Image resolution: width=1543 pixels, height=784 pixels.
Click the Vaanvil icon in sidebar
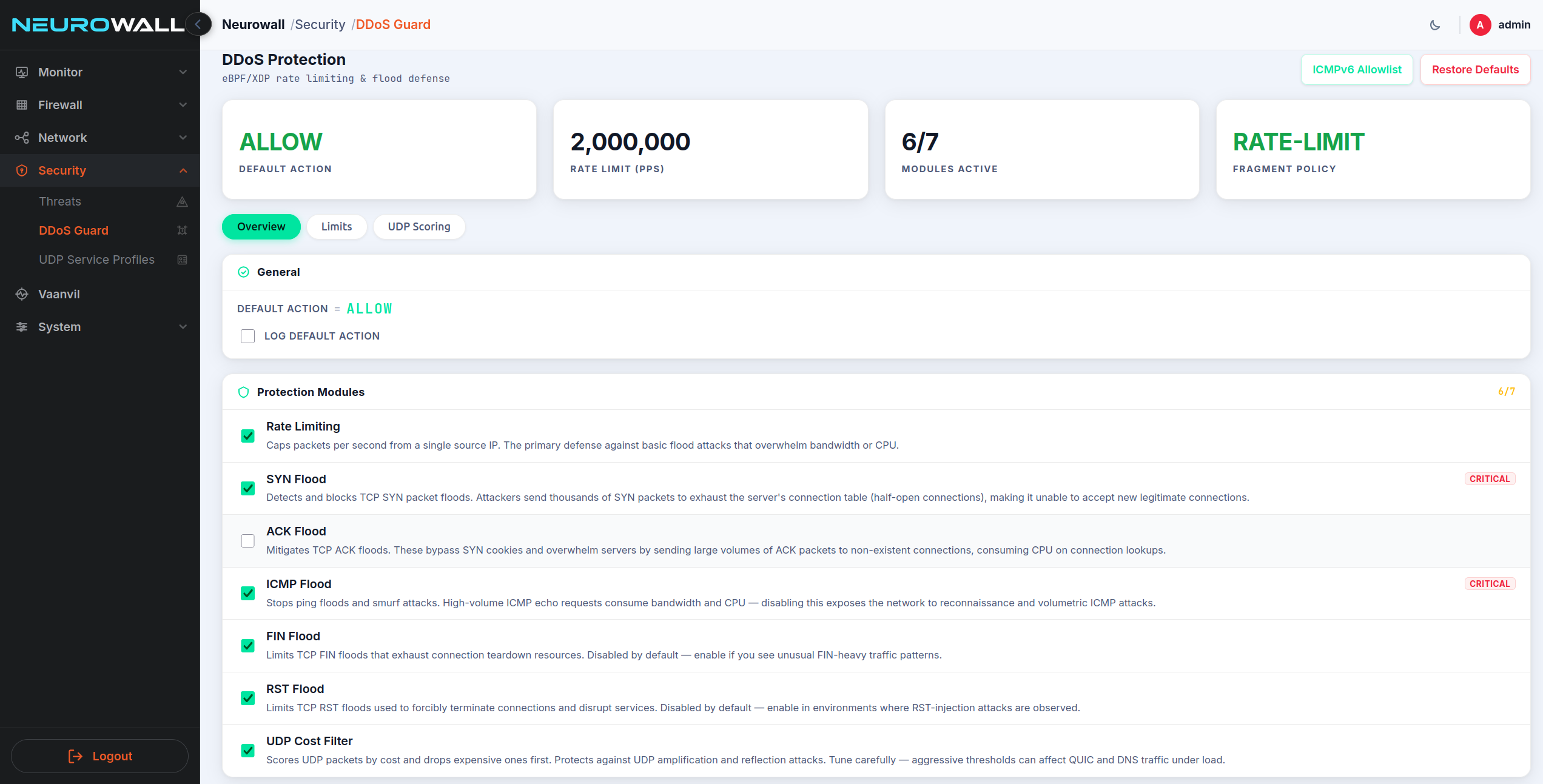point(22,294)
